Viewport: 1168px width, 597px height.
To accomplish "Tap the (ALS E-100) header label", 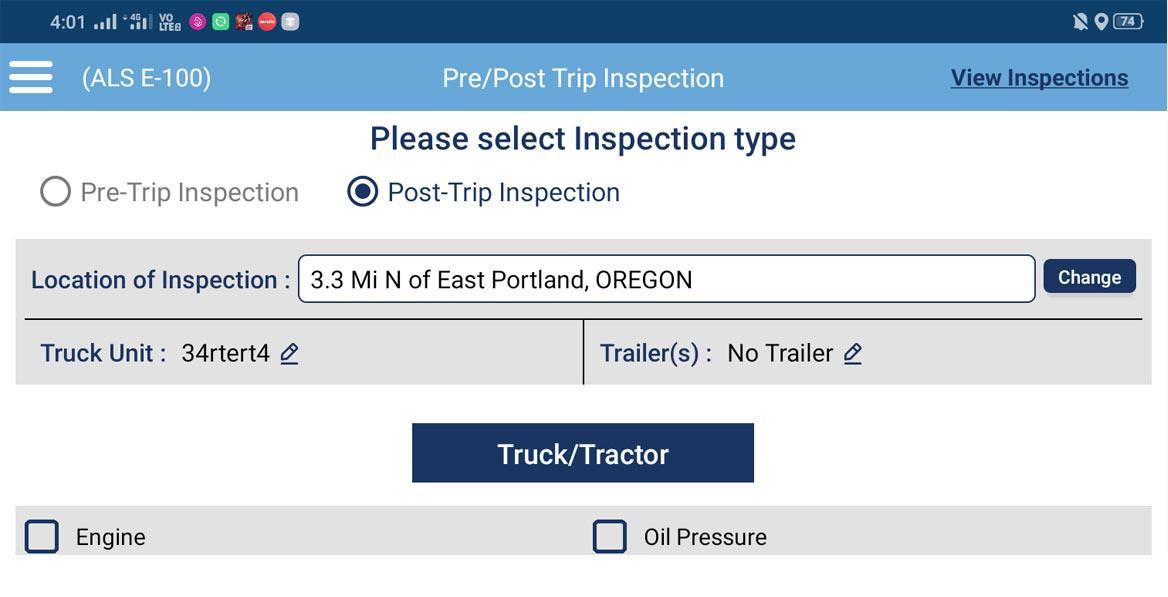I will coord(146,78).
